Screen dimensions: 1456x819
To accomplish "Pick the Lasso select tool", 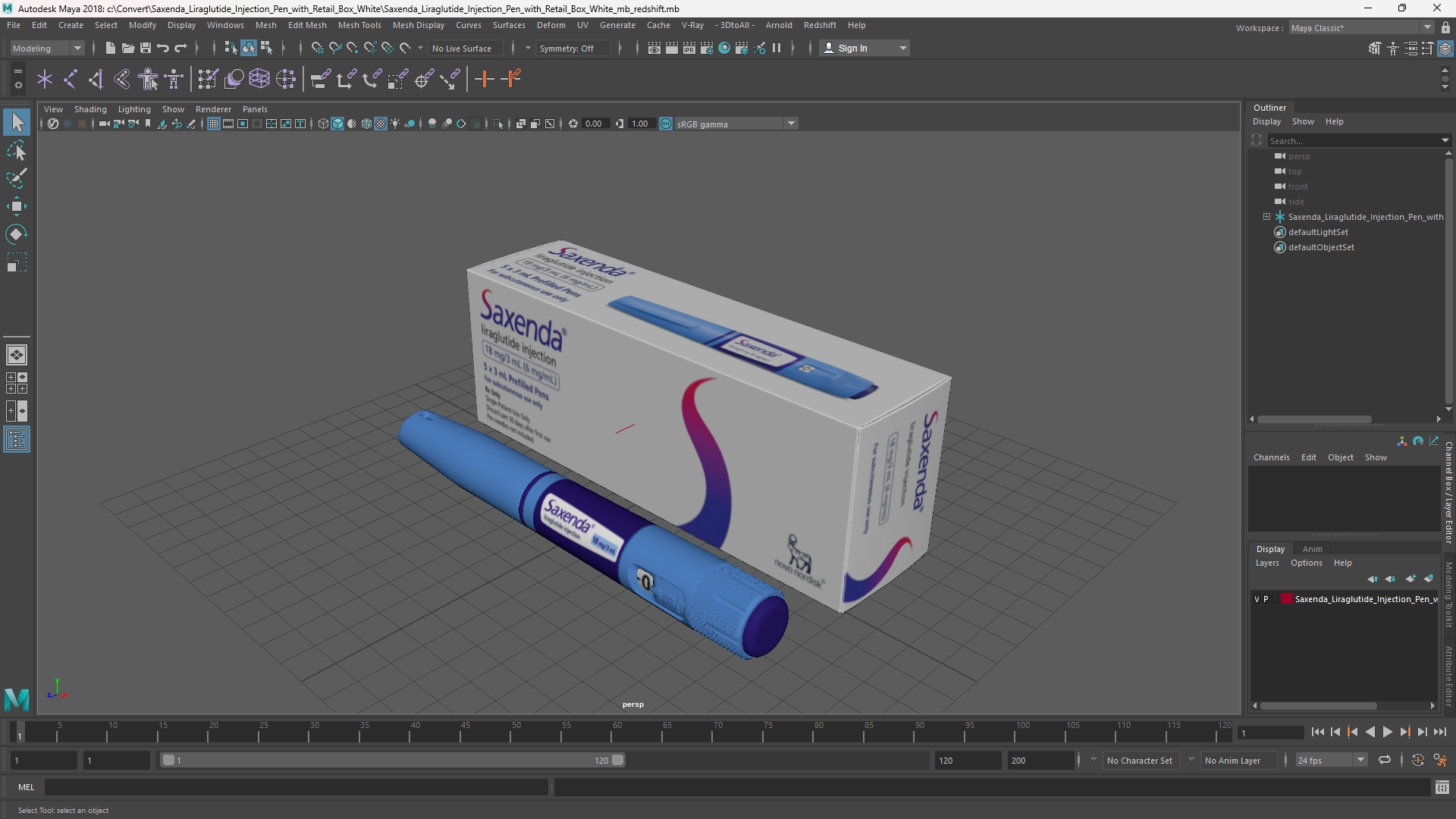I will pos(17,150).
